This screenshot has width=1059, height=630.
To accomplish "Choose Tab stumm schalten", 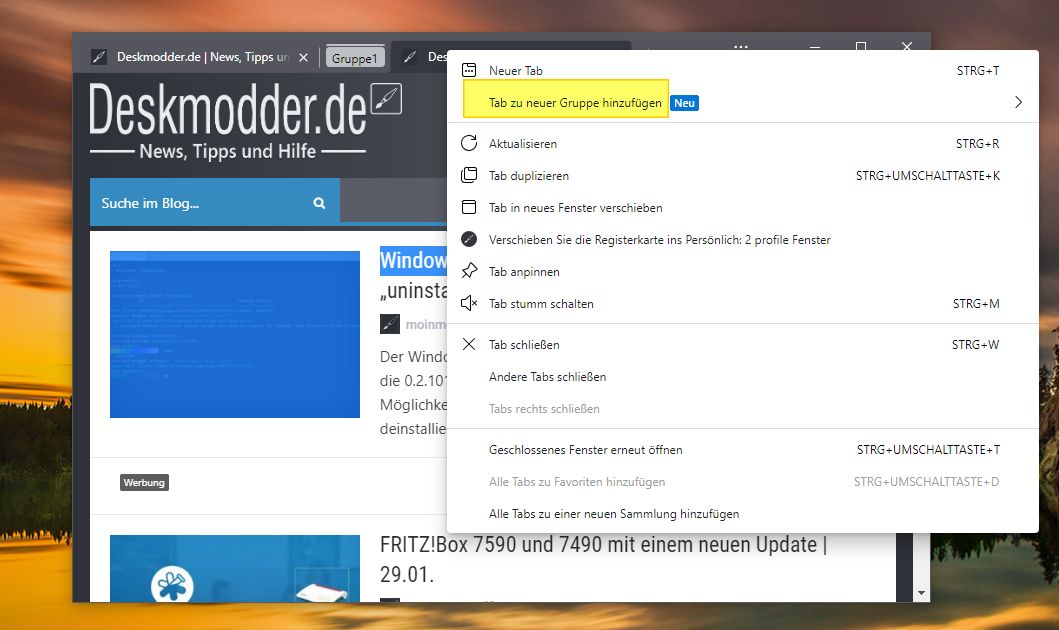I will (x=743, y=303).
